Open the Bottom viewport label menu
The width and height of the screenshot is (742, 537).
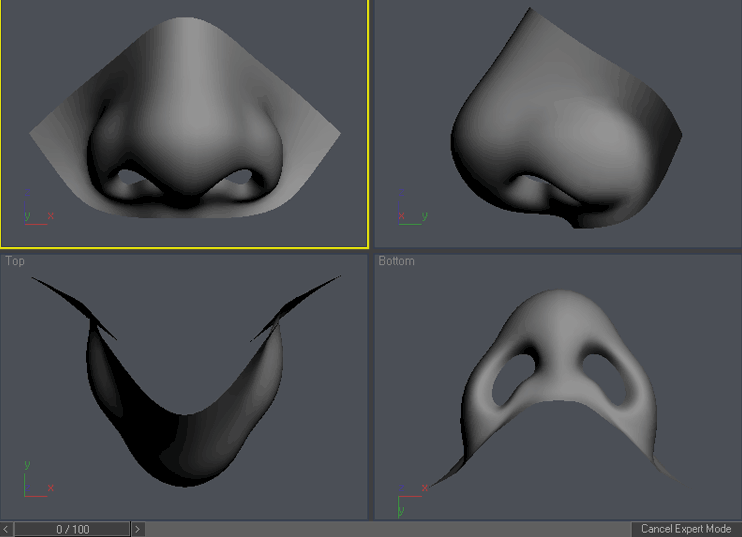pyautogui.click(x=396, y=261)
